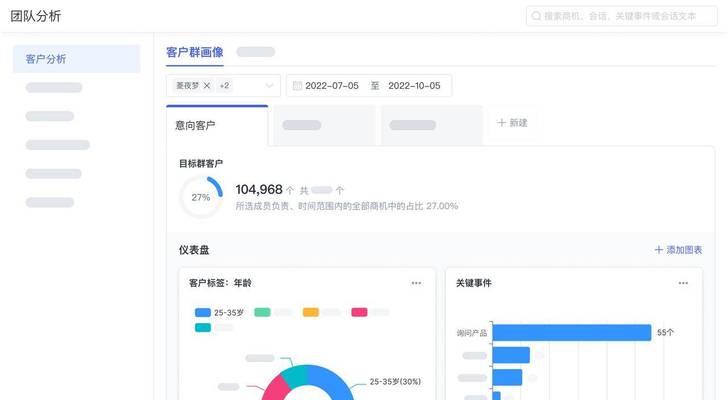Remove the 姜夜梦 member tag

[x=207, y=85]
